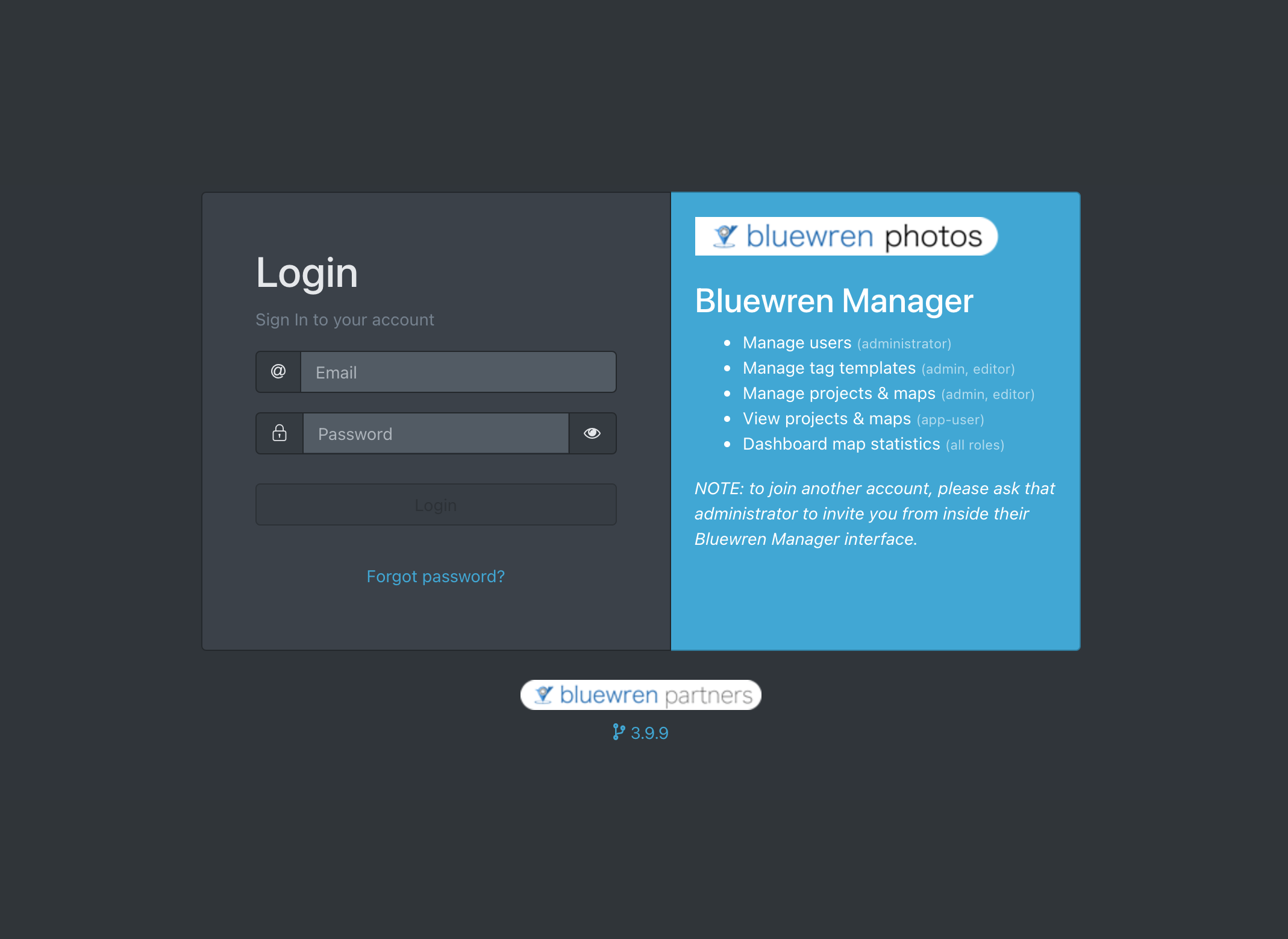Click the Login submit button
Image resolution: width=1288 pixels, height=939 pixels.
[x=436, y=504]
